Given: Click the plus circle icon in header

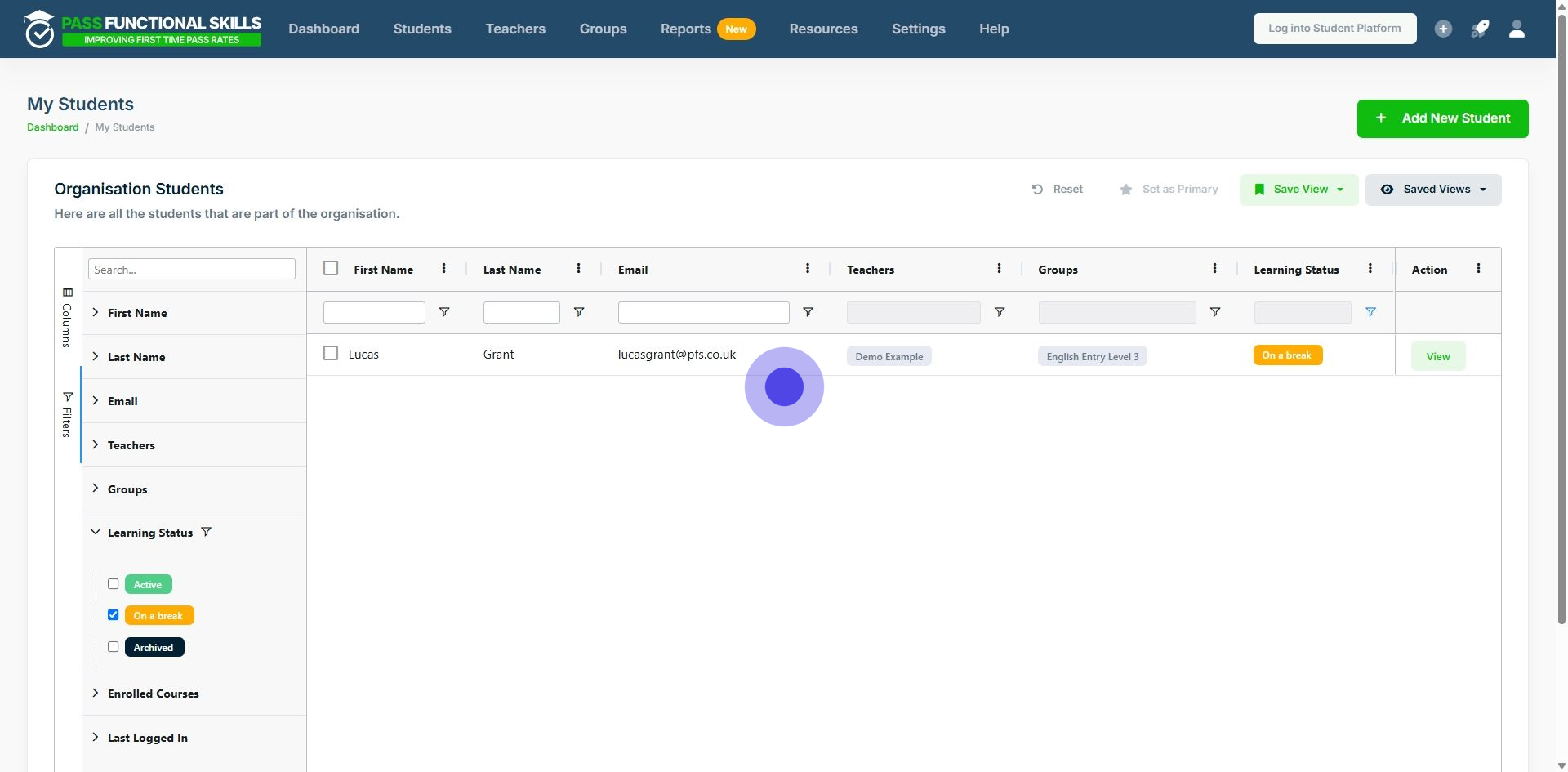Looking at the screenshot, I should 1443,29.
